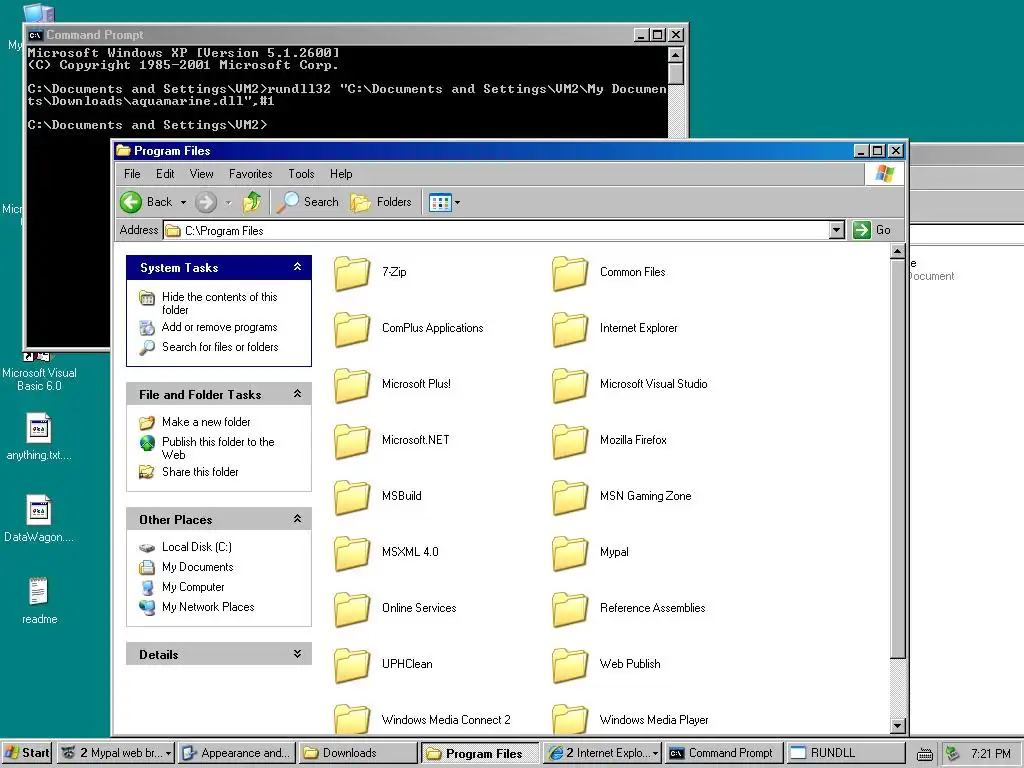Collapse the File and Folder Tasks panel
Screen dimensions: 1024x768
pos(297,394)
